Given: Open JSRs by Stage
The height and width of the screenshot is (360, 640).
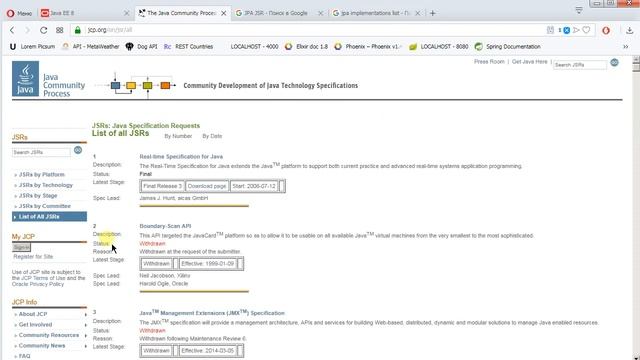Looking at the screenshot, I should coord(38,196).
